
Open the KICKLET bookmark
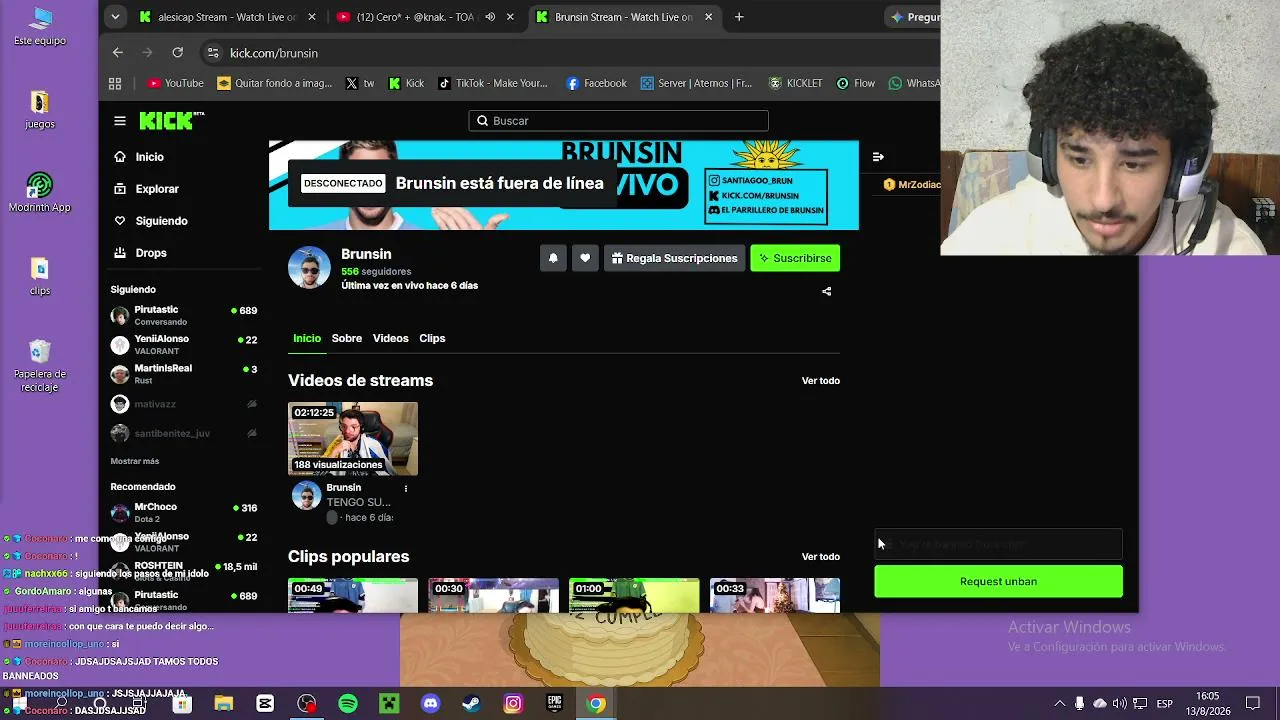pyautogui.click(x=795, y=84)
